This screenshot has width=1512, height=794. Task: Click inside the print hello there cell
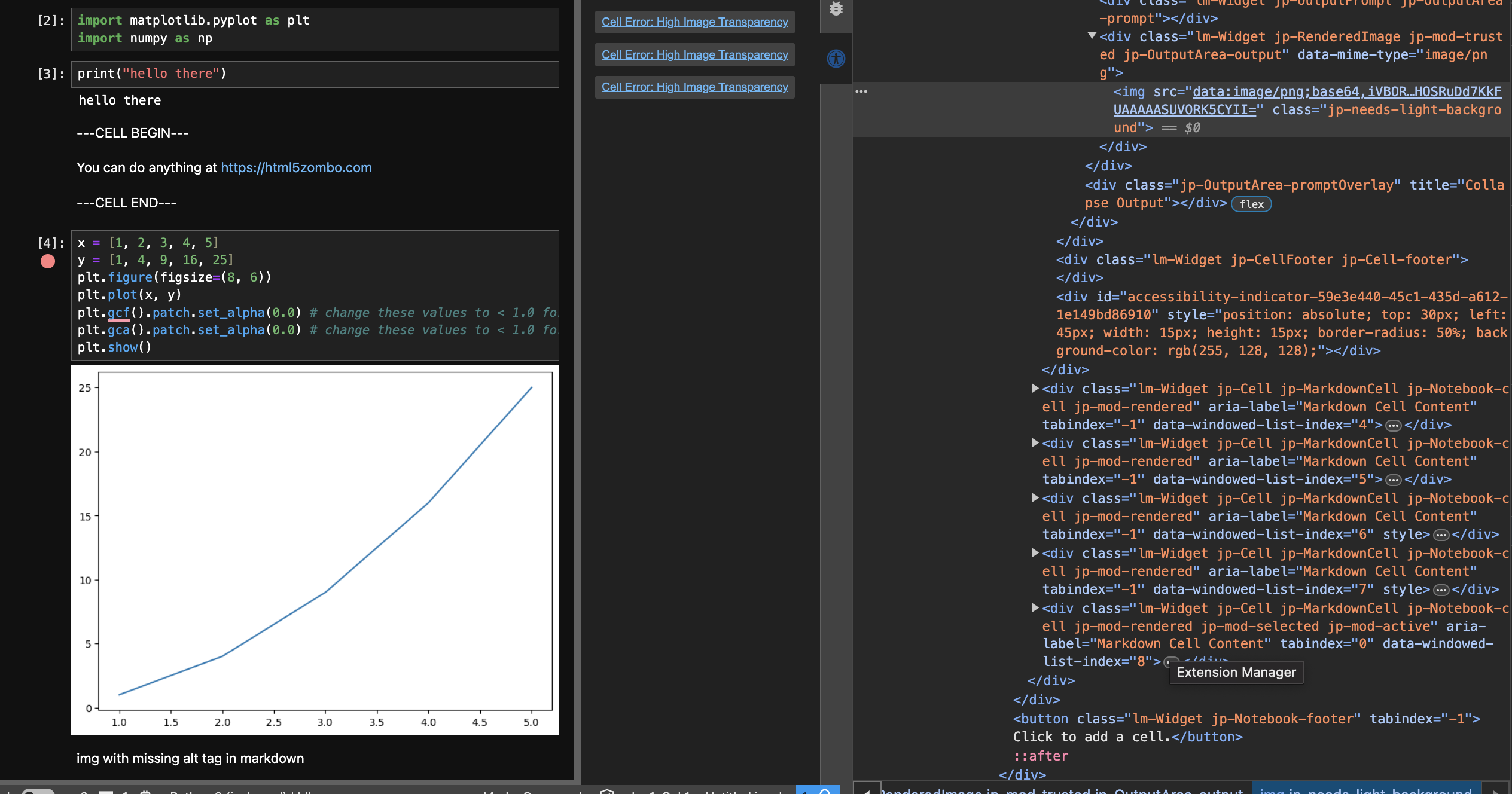[315, 74]
